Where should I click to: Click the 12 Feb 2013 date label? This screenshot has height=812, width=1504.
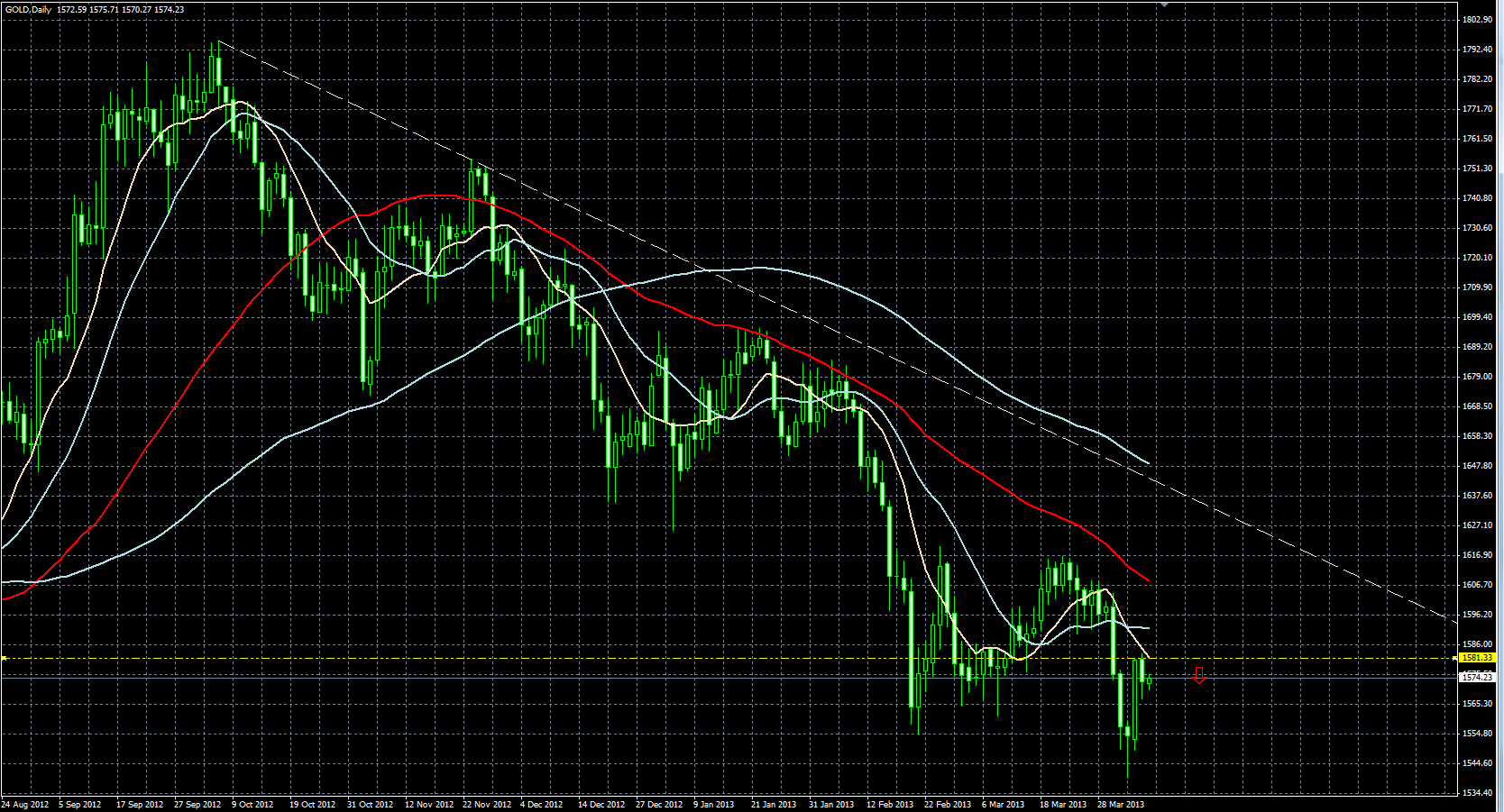tap(890, 804)
